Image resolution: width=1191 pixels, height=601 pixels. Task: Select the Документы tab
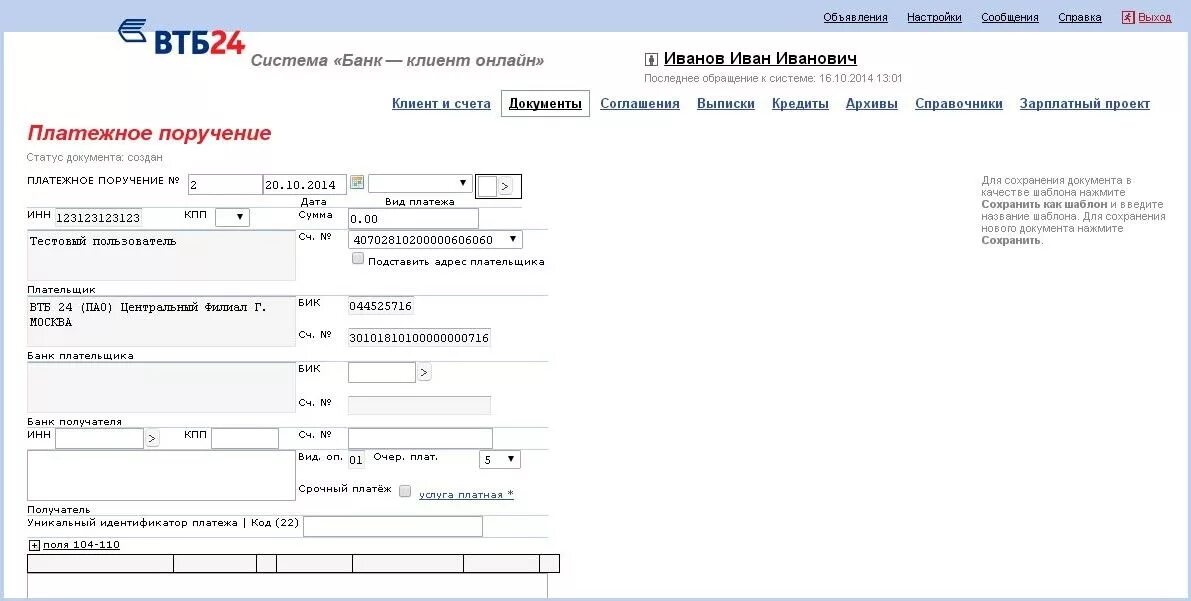click(x=545, y=103)
